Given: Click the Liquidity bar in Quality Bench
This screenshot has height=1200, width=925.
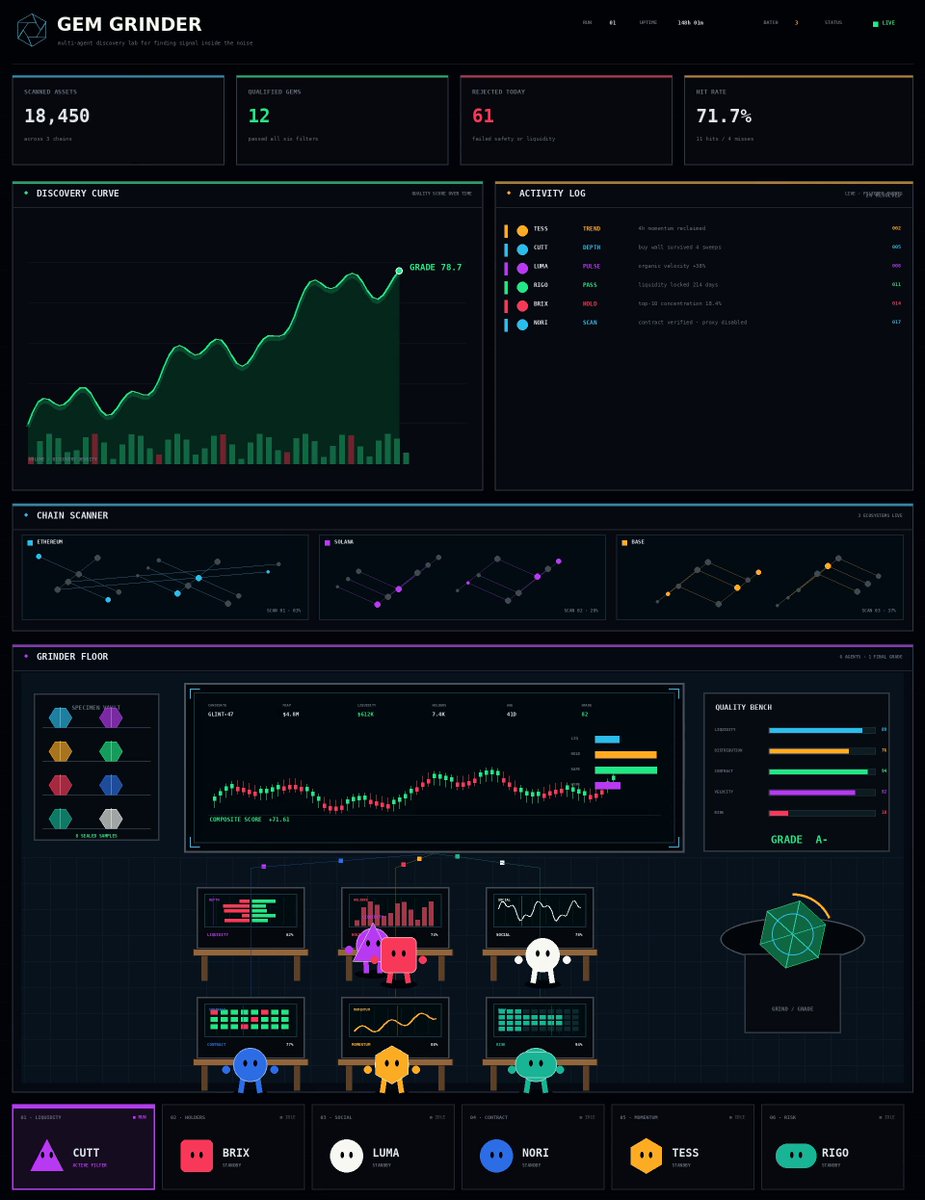Looking at the screenshot, I should 822,730.
